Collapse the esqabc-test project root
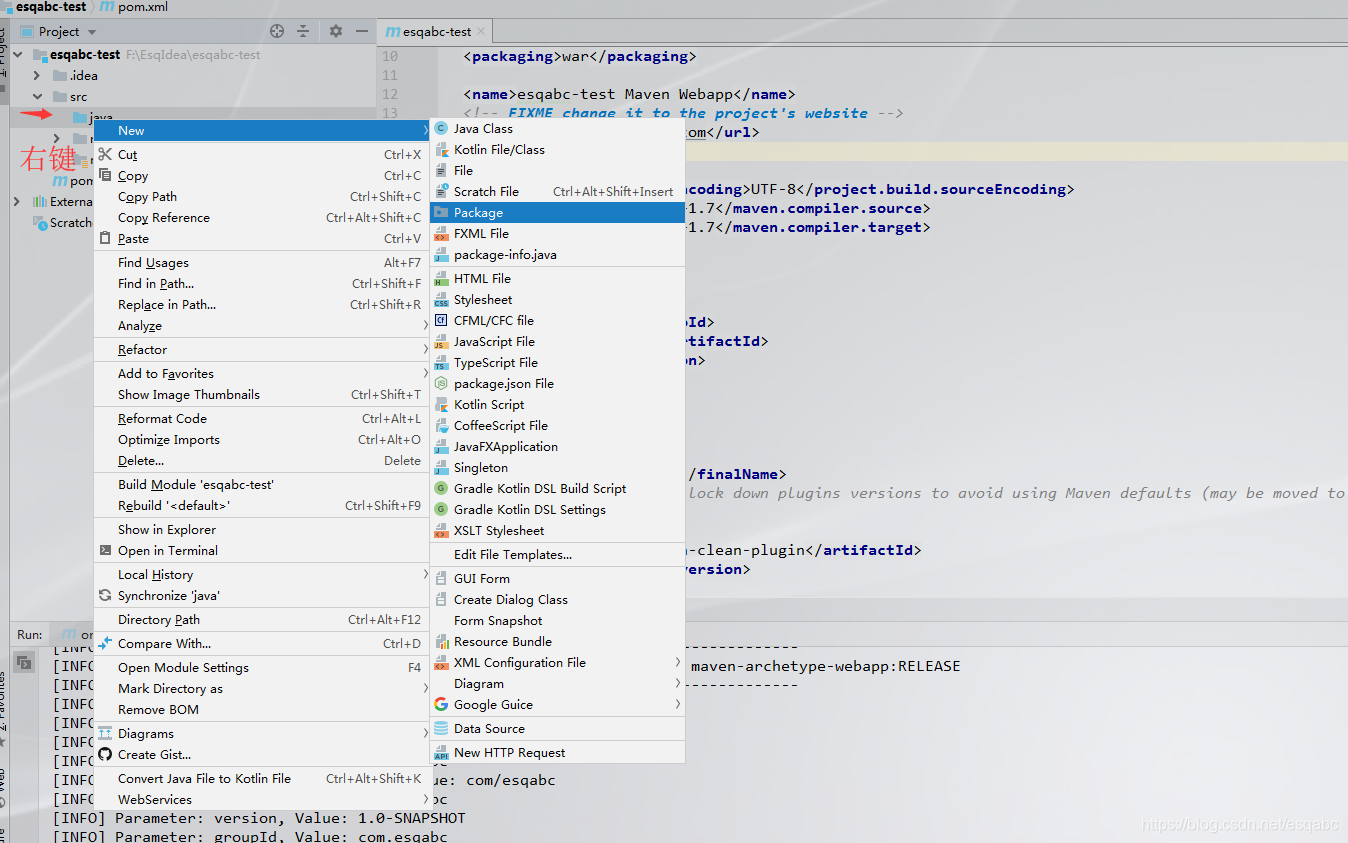The height and width of the screenshot is (843, 1348). coord(18,55)
